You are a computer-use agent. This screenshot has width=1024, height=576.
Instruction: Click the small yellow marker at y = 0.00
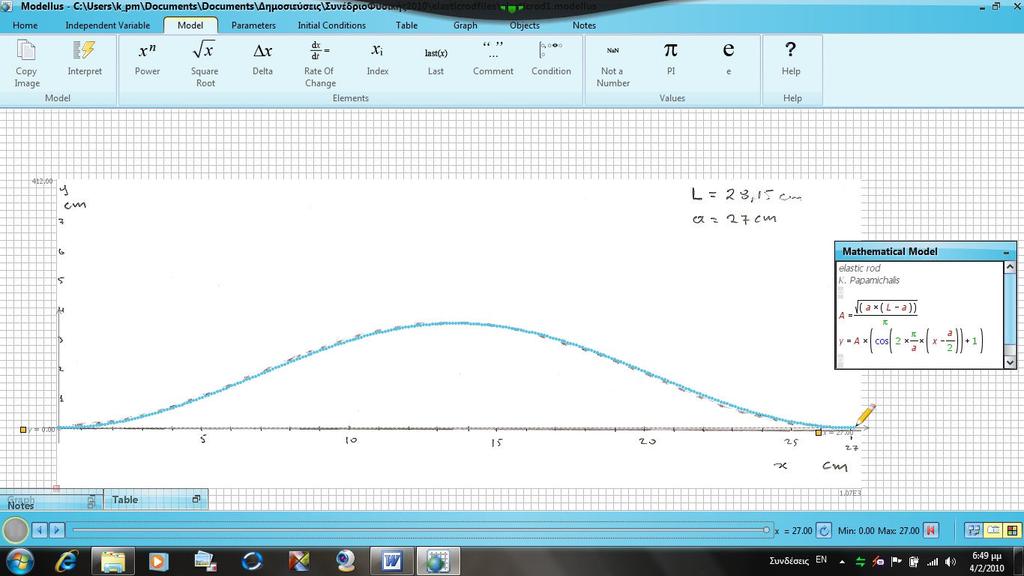[24, 430]
